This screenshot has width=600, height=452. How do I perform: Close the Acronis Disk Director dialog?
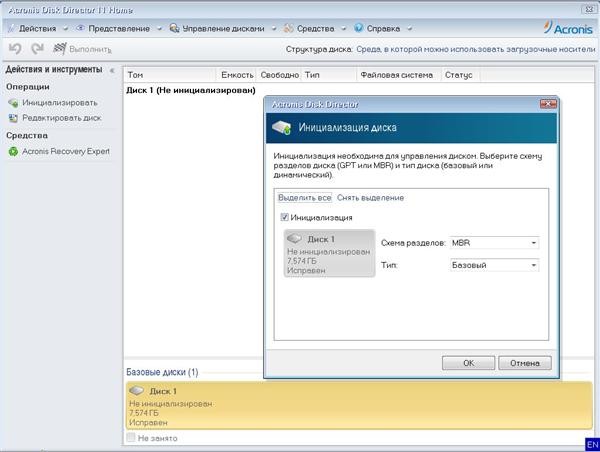(548, 104)
